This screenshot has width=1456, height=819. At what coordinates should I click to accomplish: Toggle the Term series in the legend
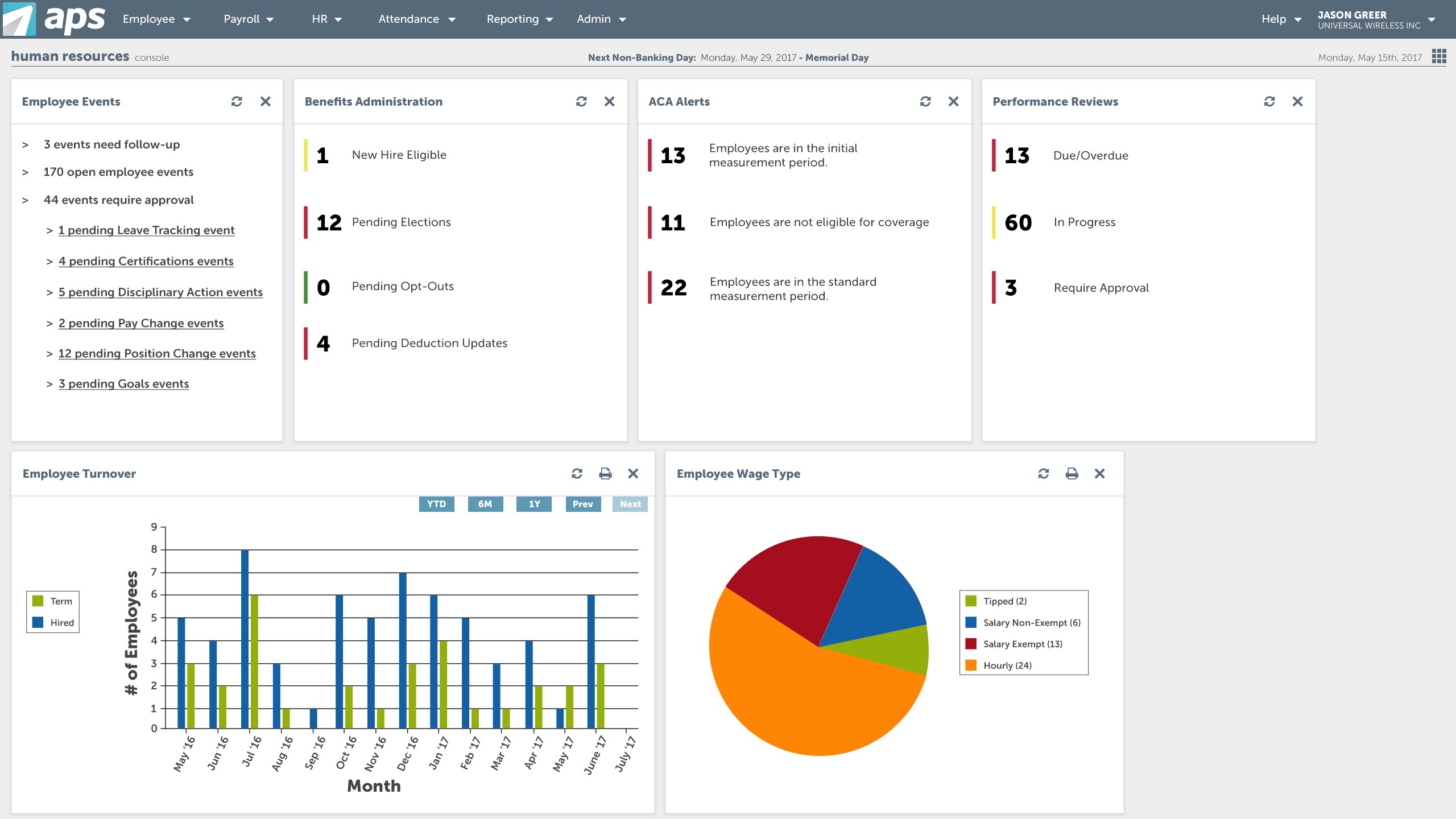point(53,601)
